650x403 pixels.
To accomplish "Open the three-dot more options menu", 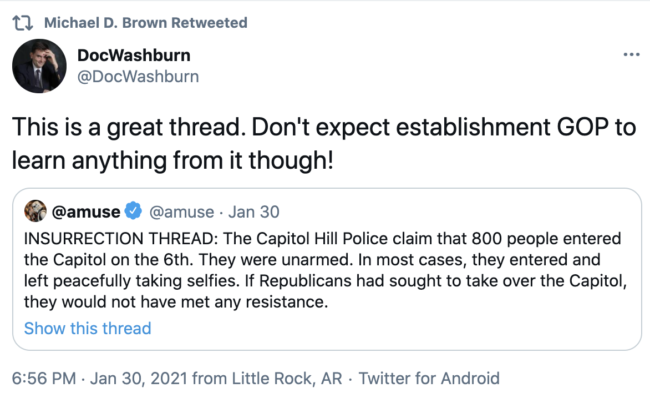I will (x=630, y=54).
